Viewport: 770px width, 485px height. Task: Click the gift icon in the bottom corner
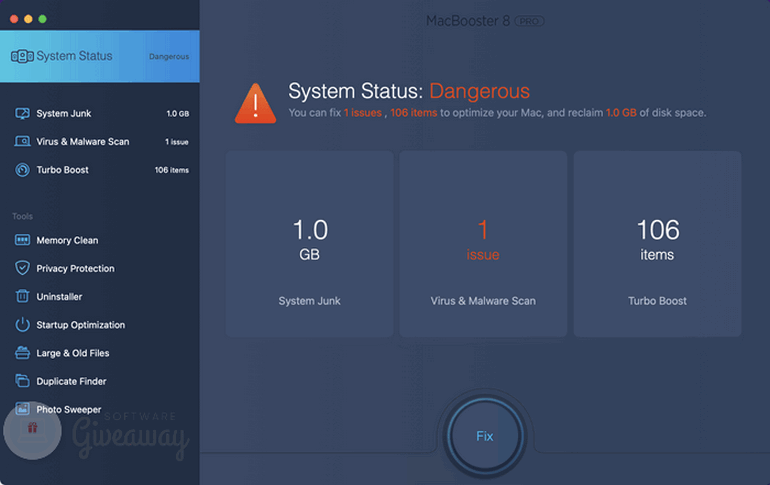(x=32, y=428)
